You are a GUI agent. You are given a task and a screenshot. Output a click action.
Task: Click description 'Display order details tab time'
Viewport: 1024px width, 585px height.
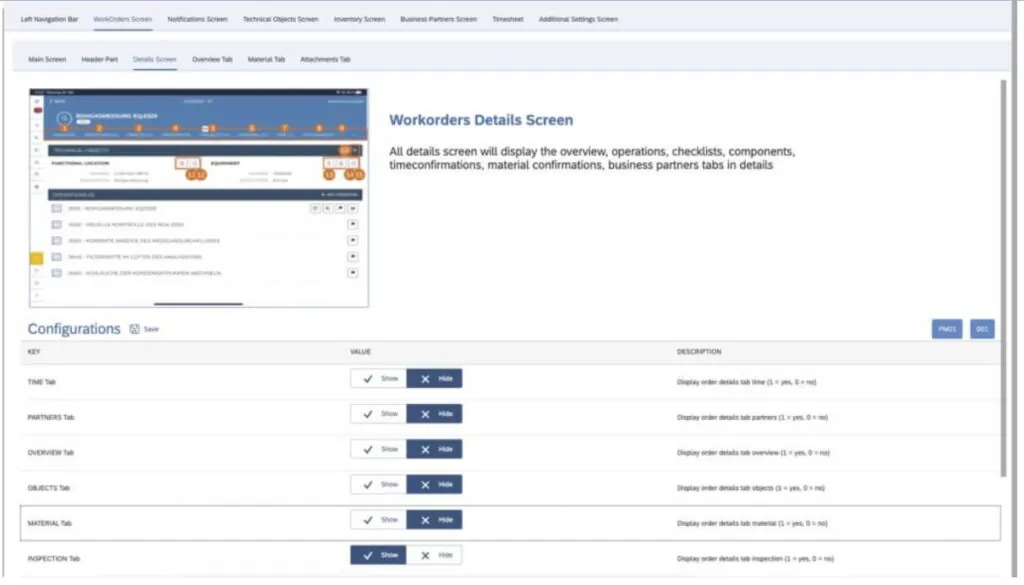click(746, 382)
